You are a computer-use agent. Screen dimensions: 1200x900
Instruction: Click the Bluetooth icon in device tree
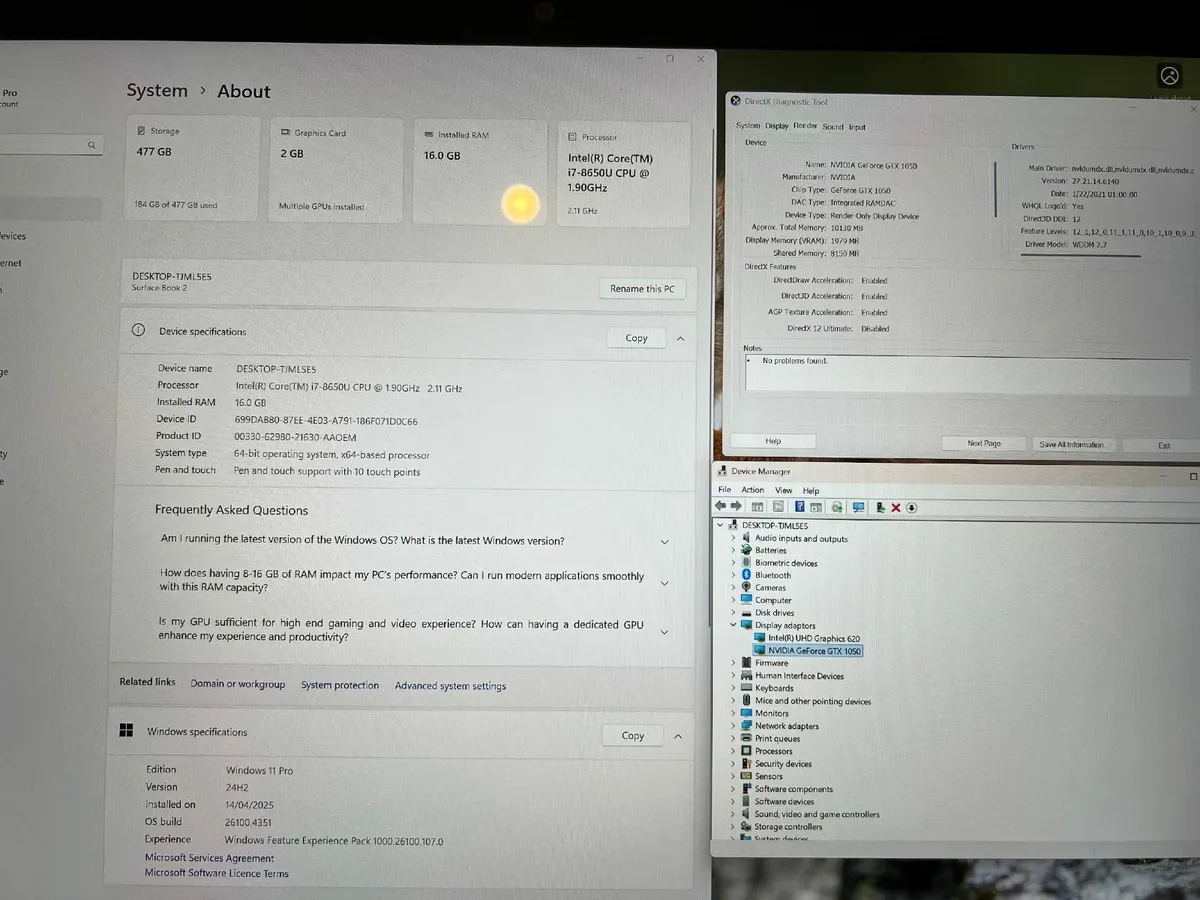pos(746,575)
